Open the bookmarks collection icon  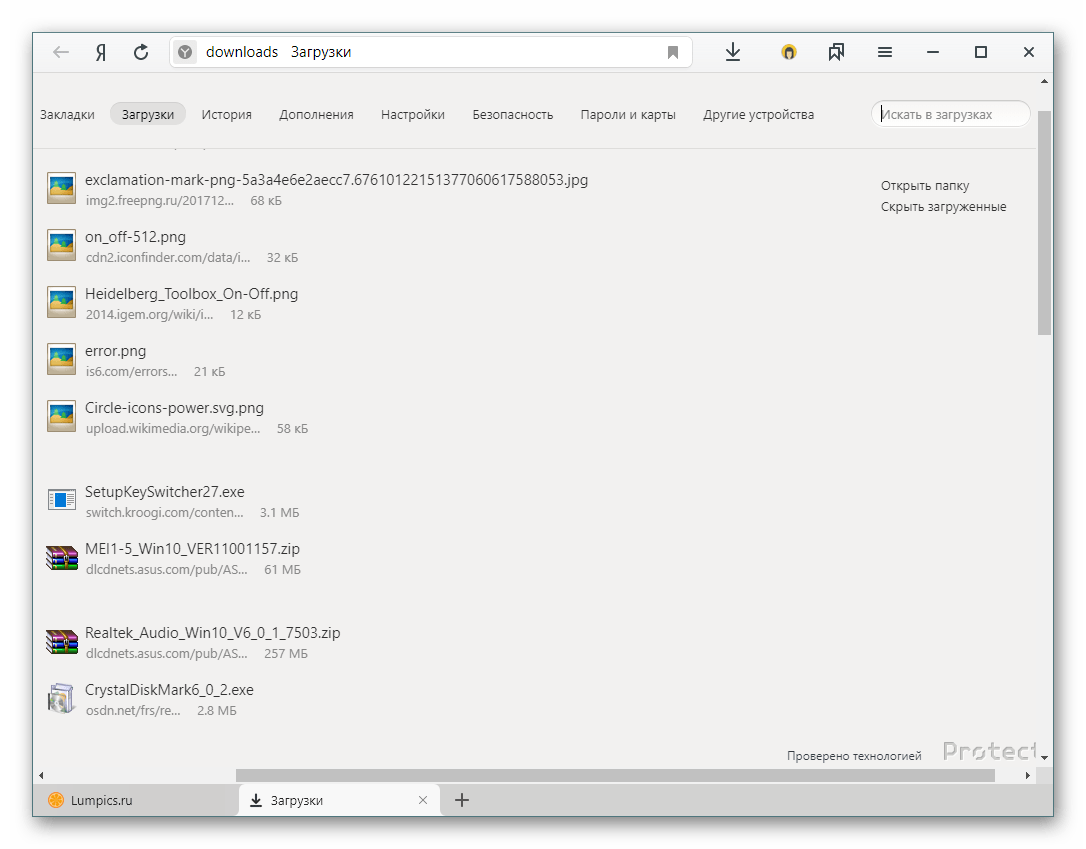click(x=836, y=52)
